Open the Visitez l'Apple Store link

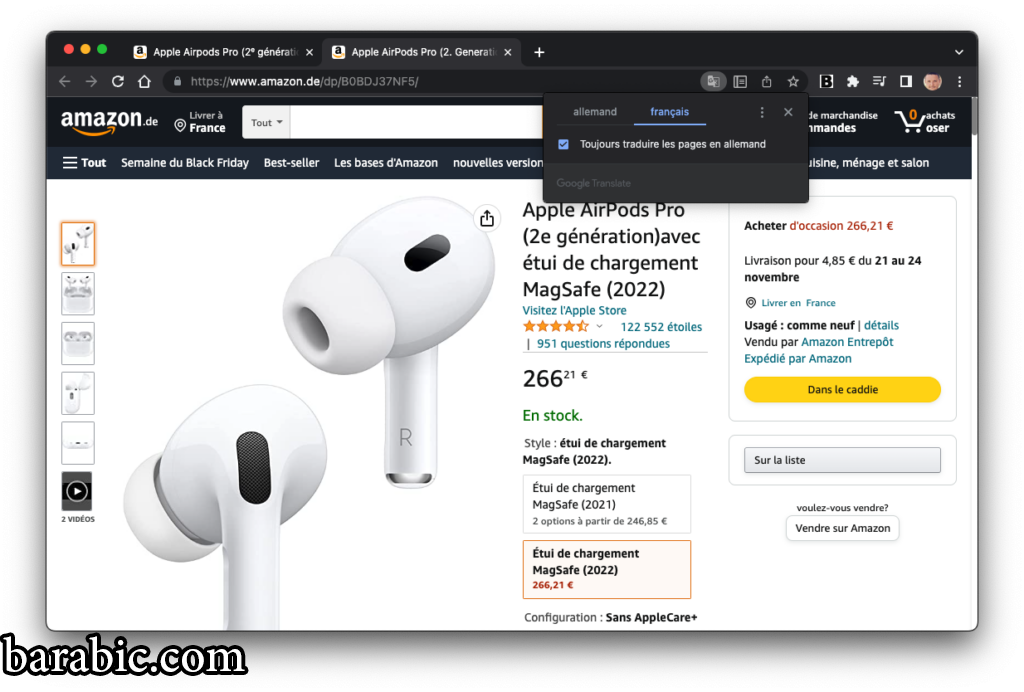click(574, 311)
